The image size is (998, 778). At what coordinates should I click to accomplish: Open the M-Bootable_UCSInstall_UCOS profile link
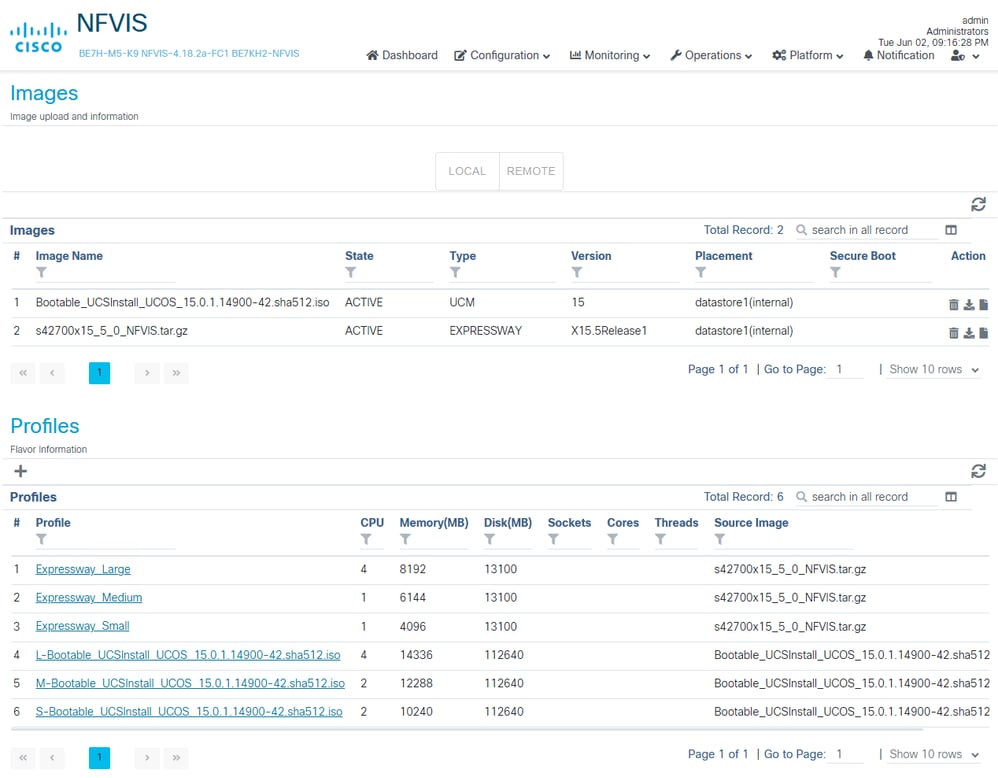(x=190, y=684)
